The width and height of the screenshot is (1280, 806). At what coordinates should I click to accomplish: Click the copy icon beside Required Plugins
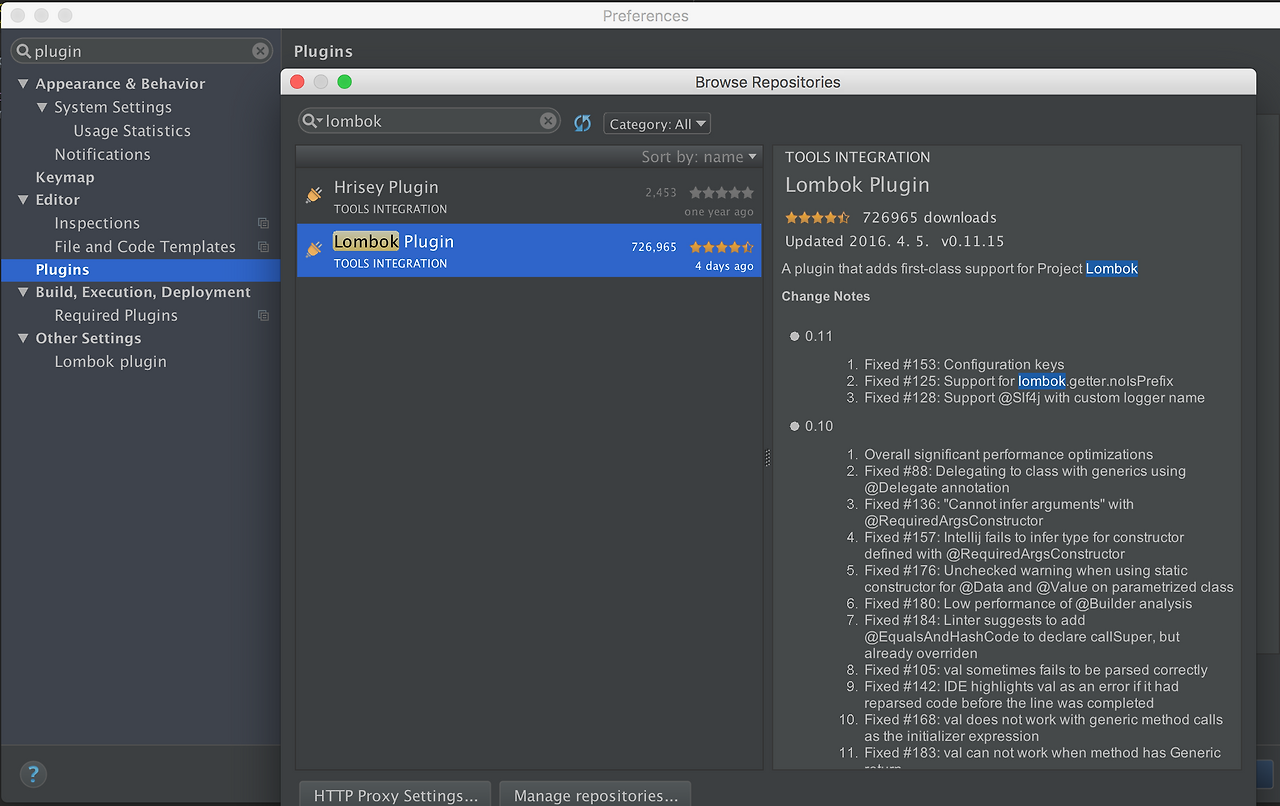point(263,315)
